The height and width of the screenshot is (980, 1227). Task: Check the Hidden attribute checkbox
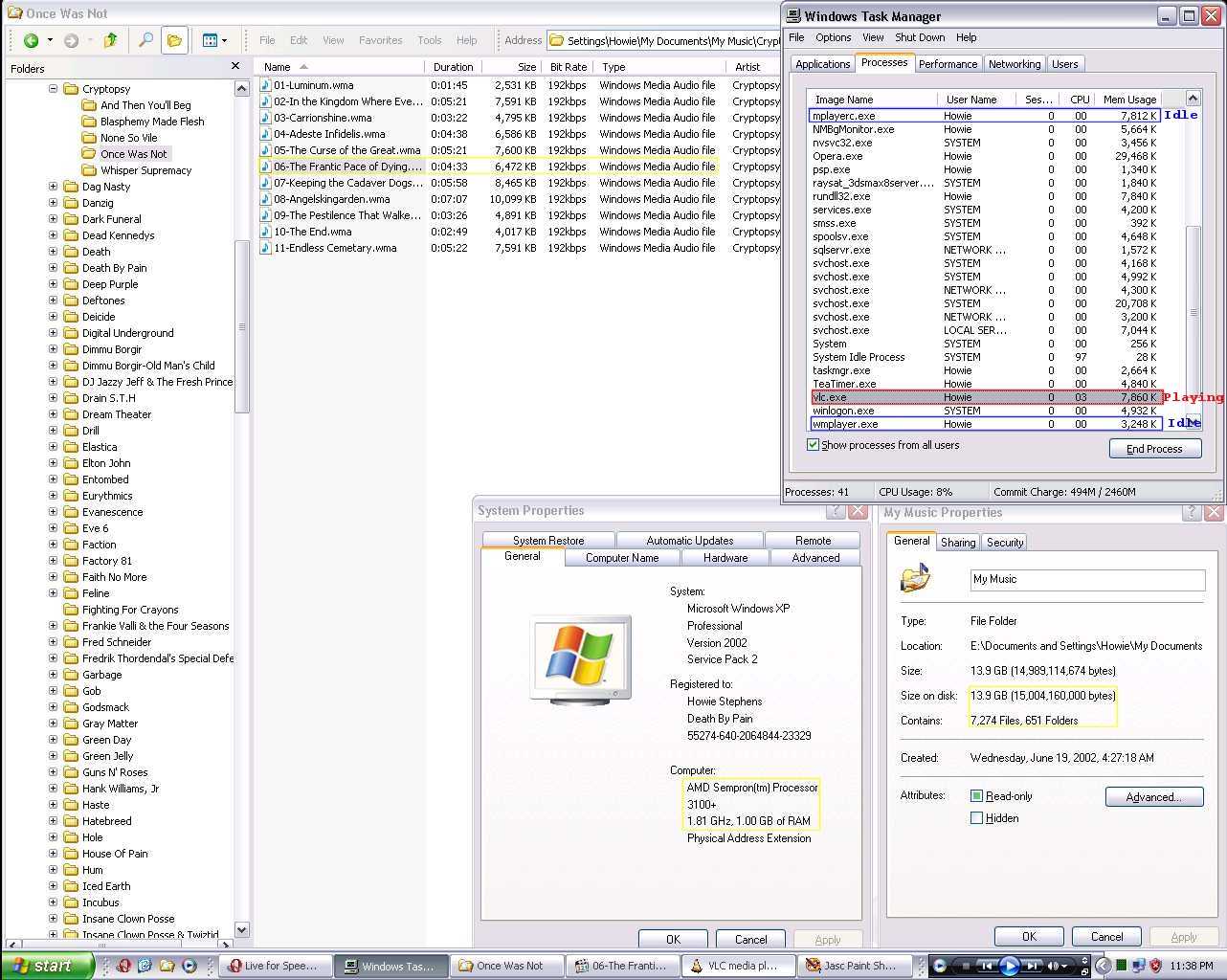click(x=976, y=818)
